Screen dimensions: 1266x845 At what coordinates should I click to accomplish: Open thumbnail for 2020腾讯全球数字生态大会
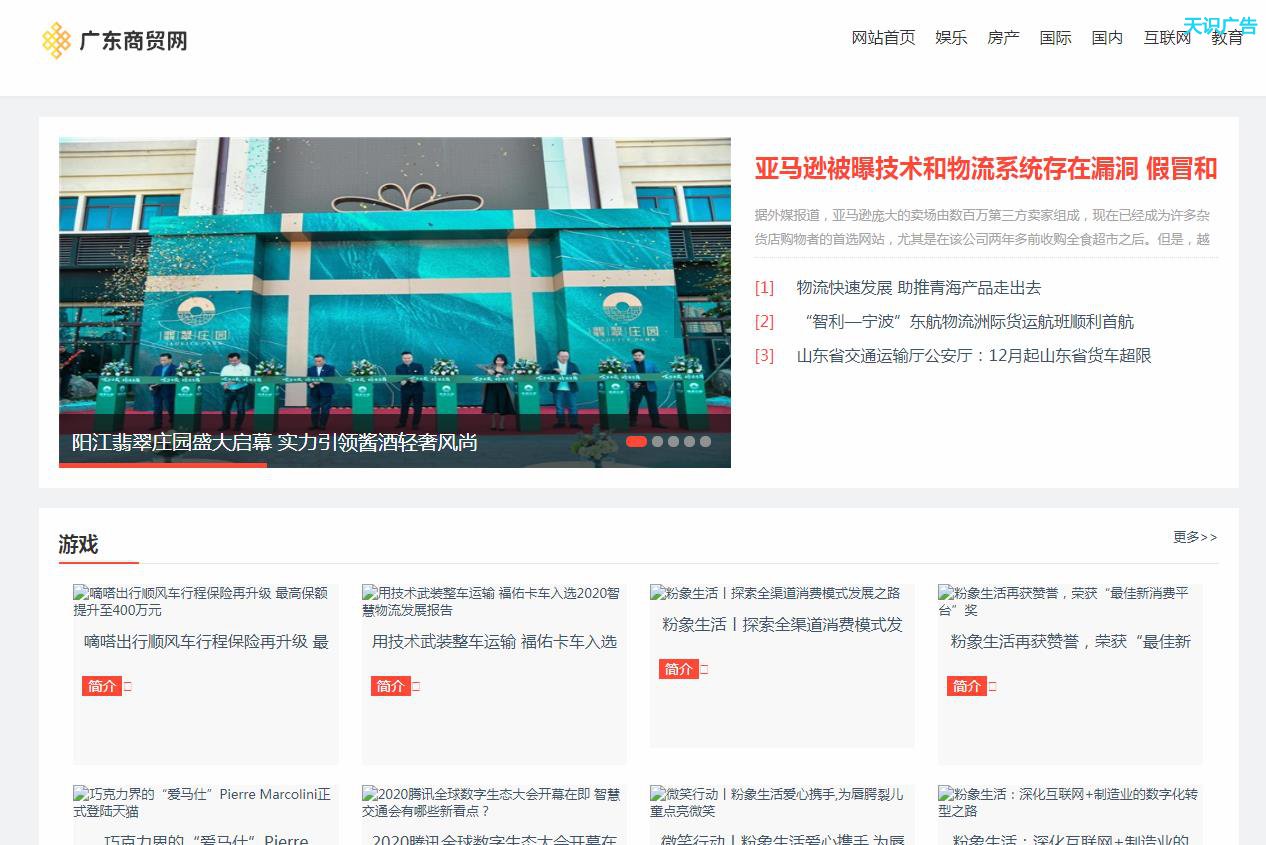[x=494, y=802]
